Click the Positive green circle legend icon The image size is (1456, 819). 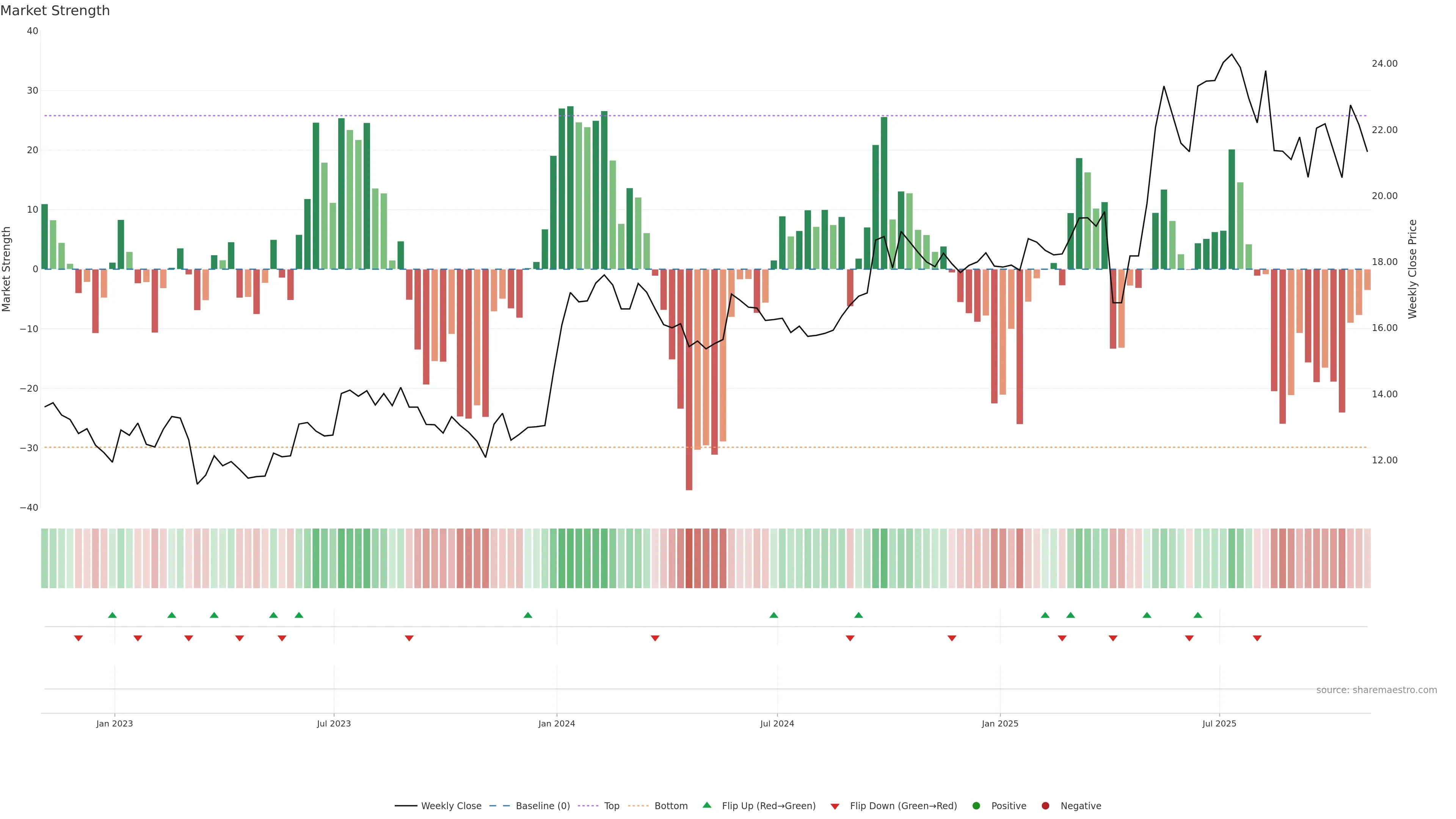pos(976,806)
